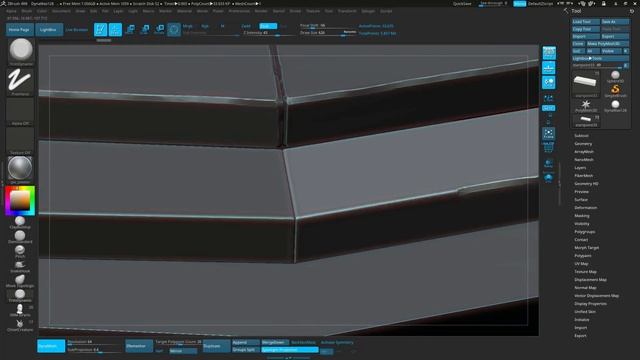The image size is (640, 360).
Task: Toggle the Zsub mode button
Action: click(x=268, y=26)
